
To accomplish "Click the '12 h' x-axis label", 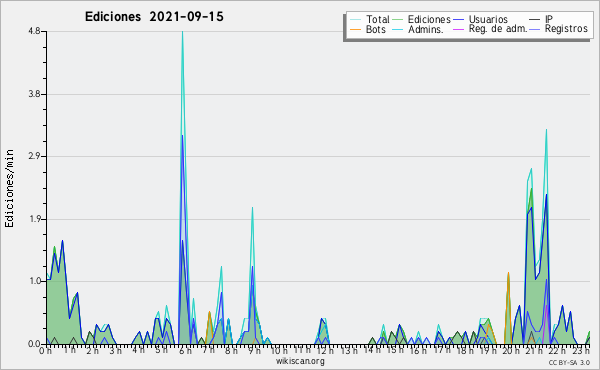I will click(324, 350).
